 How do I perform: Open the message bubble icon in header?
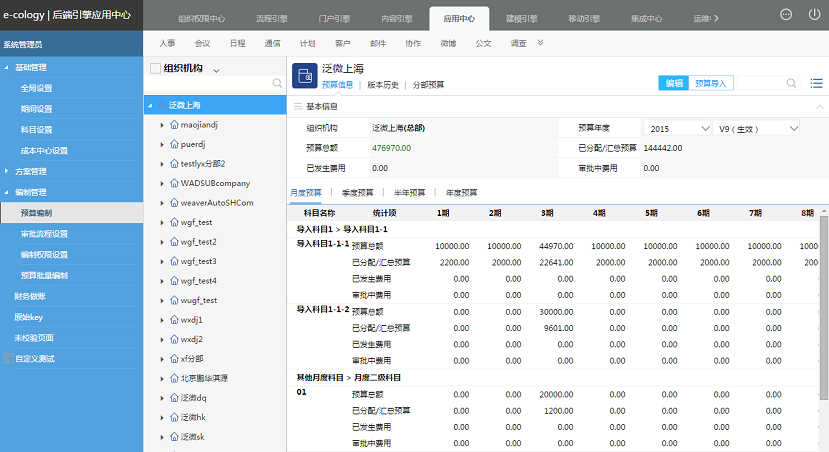click(x=786, y=15)
